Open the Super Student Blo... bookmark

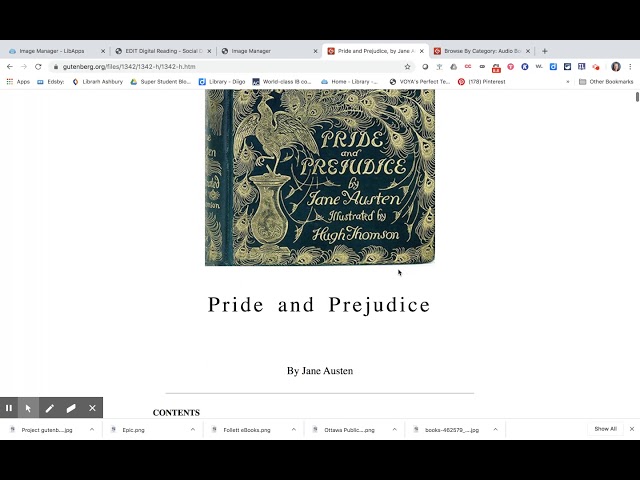[x=160, y=82]
